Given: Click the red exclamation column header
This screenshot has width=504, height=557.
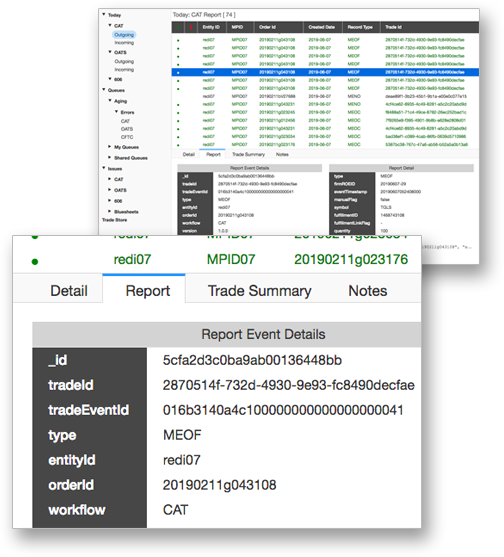Looking at the screenshot, I should (x=191, y=27).
